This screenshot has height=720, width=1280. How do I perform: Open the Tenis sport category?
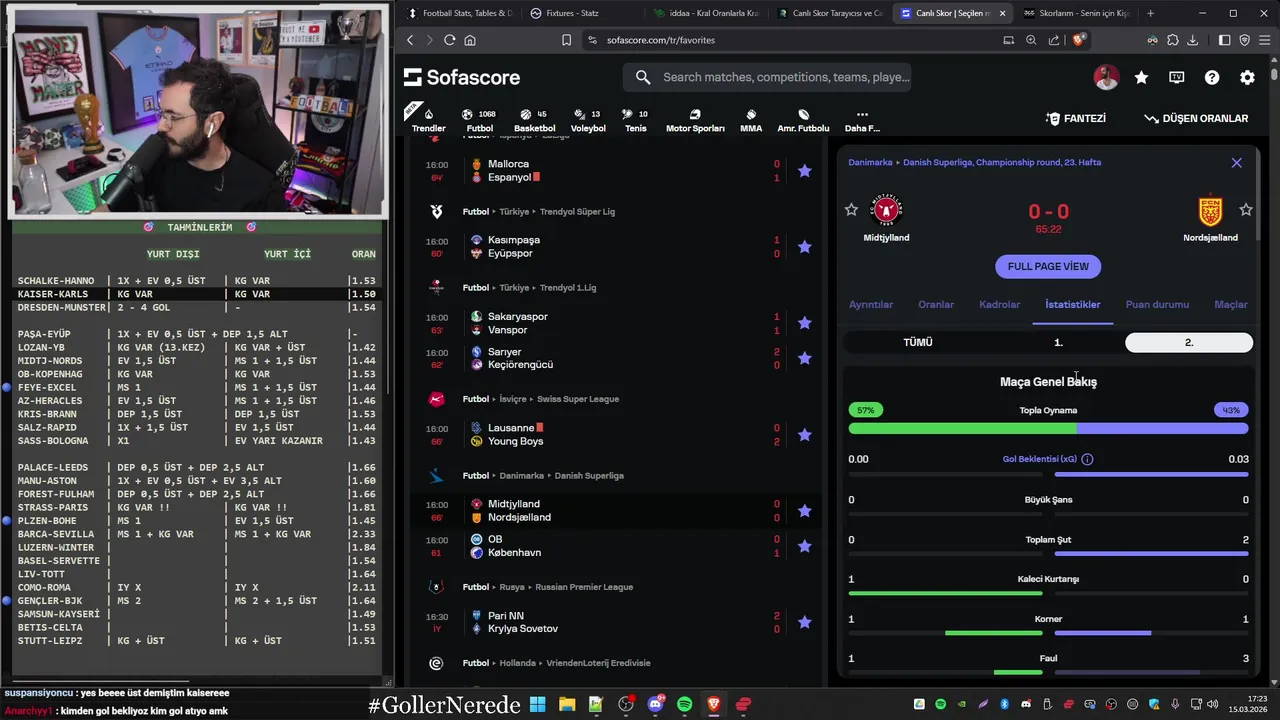pos(636,119)
